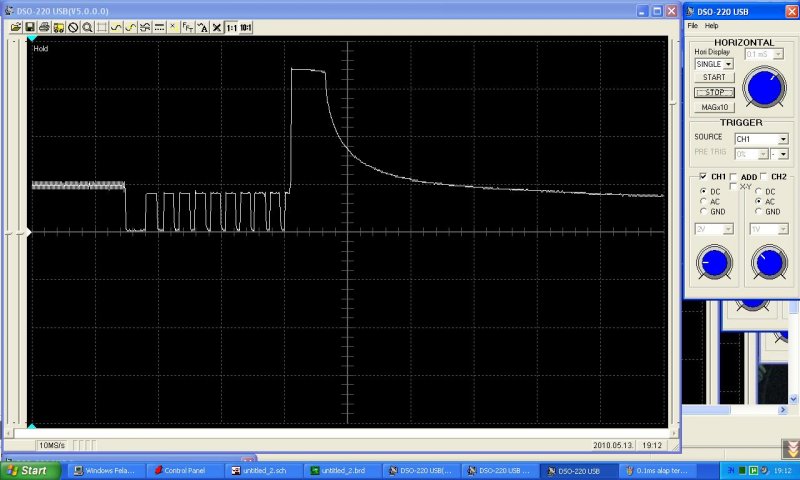This screenshot has height=480, width=800.
Task: Enable the CH1 channel checkbox
Action: tap(703, 176)
